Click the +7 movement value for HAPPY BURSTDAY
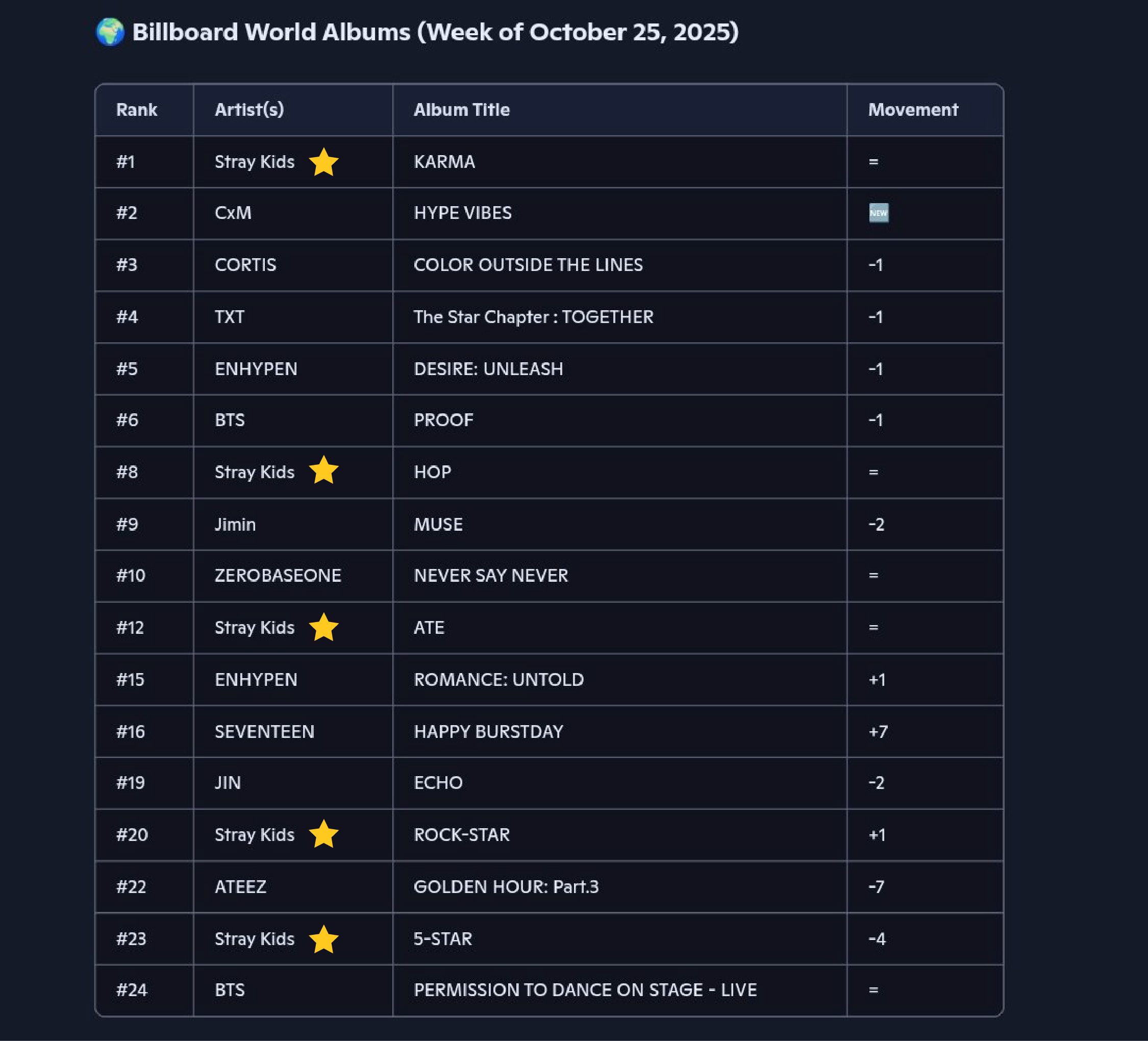The image size is (1148, 1041). 878,732
